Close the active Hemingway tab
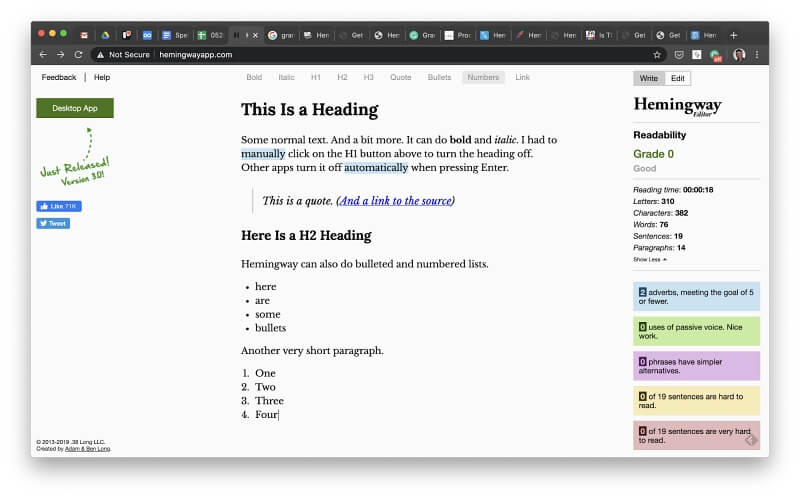 pos(256,35)
